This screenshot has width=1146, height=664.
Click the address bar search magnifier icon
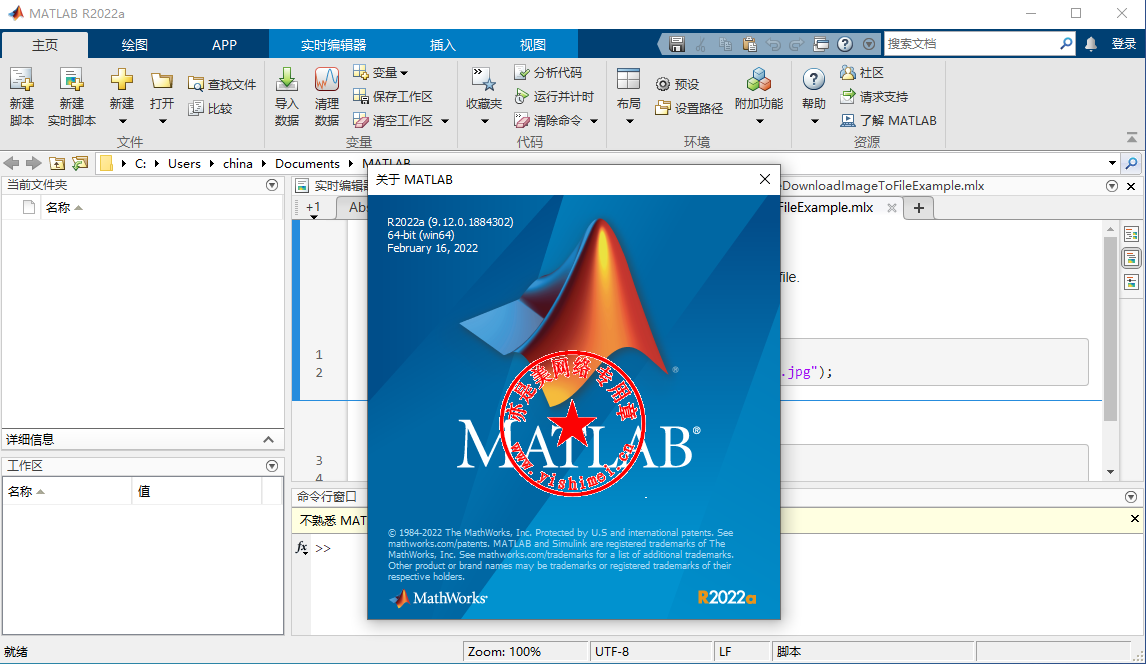1131,163
